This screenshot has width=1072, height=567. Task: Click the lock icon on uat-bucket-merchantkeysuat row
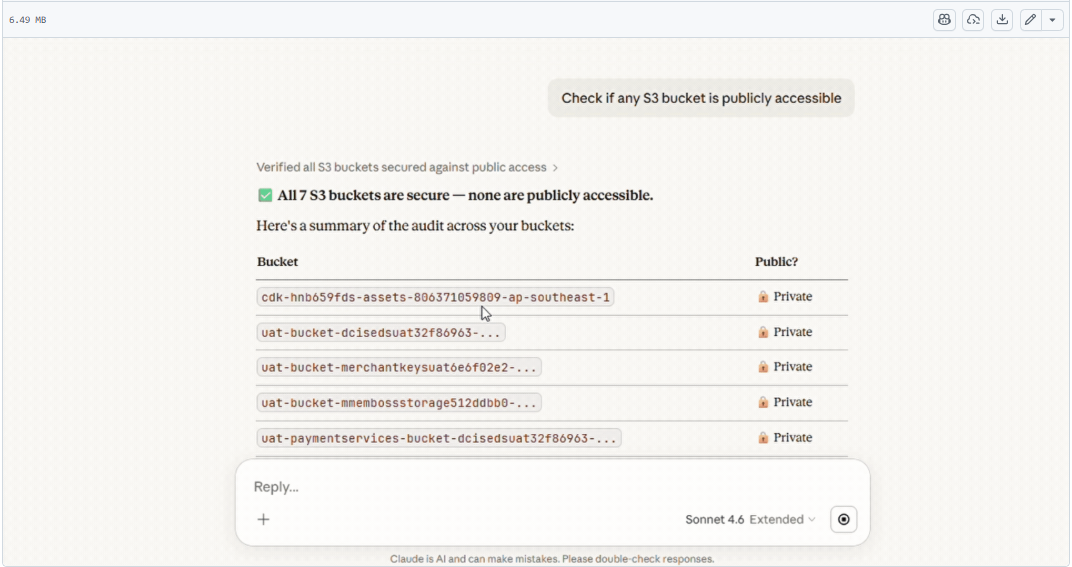[763, 367]
